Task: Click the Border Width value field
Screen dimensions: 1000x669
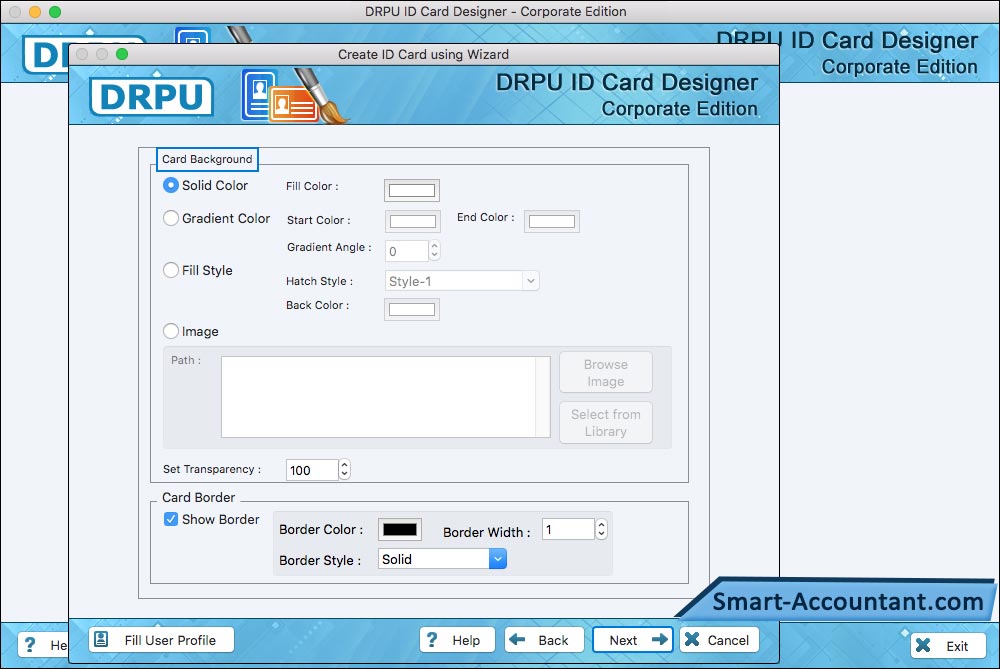Action: (568, 529)
